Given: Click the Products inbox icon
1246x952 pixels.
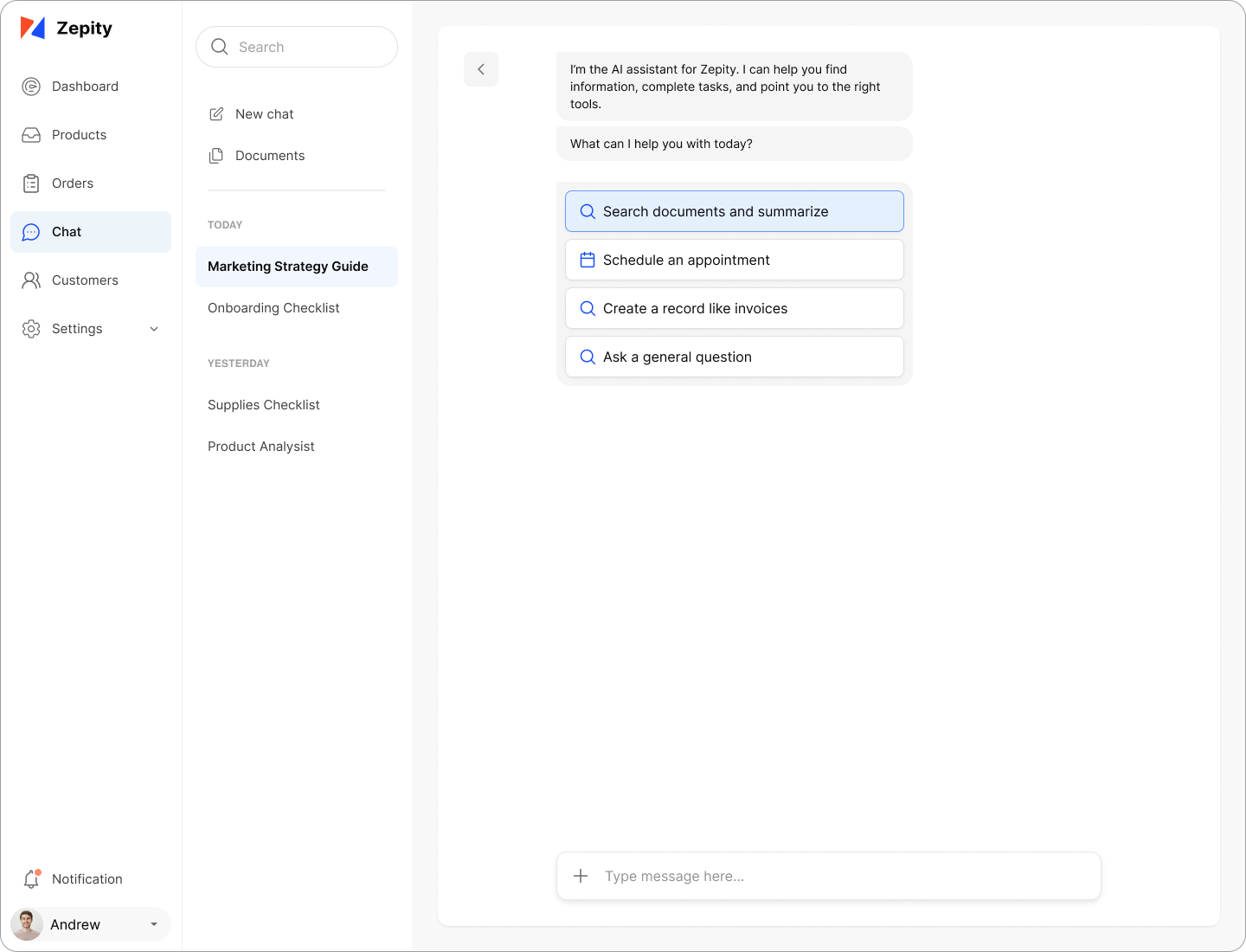Looking at the screenshot, I should [x=31, y=135].
